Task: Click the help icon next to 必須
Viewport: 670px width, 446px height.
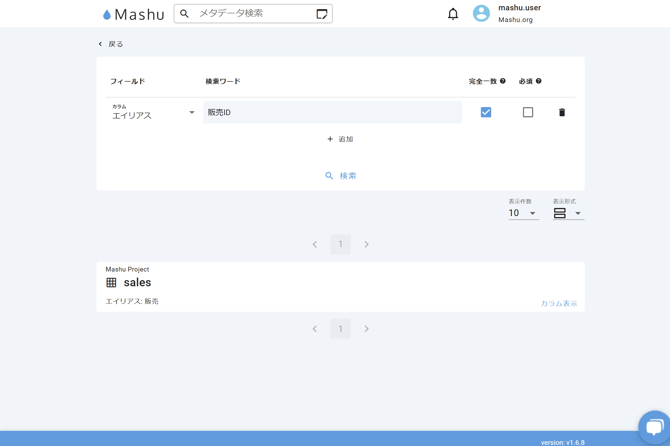Action: pos(539,81)
